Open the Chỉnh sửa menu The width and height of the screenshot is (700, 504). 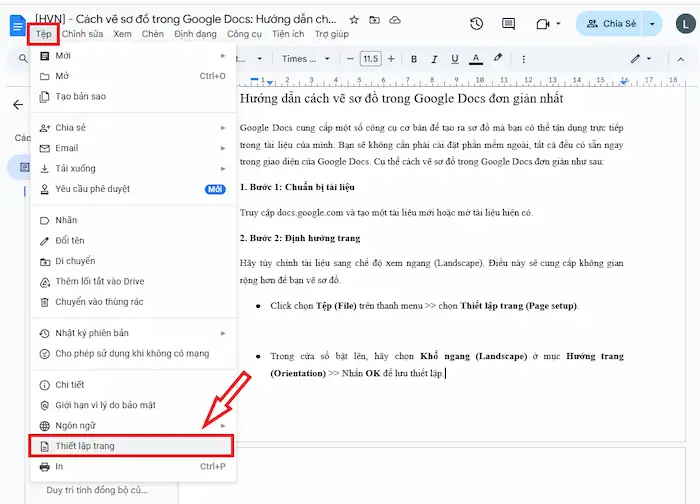pos(82,34)
